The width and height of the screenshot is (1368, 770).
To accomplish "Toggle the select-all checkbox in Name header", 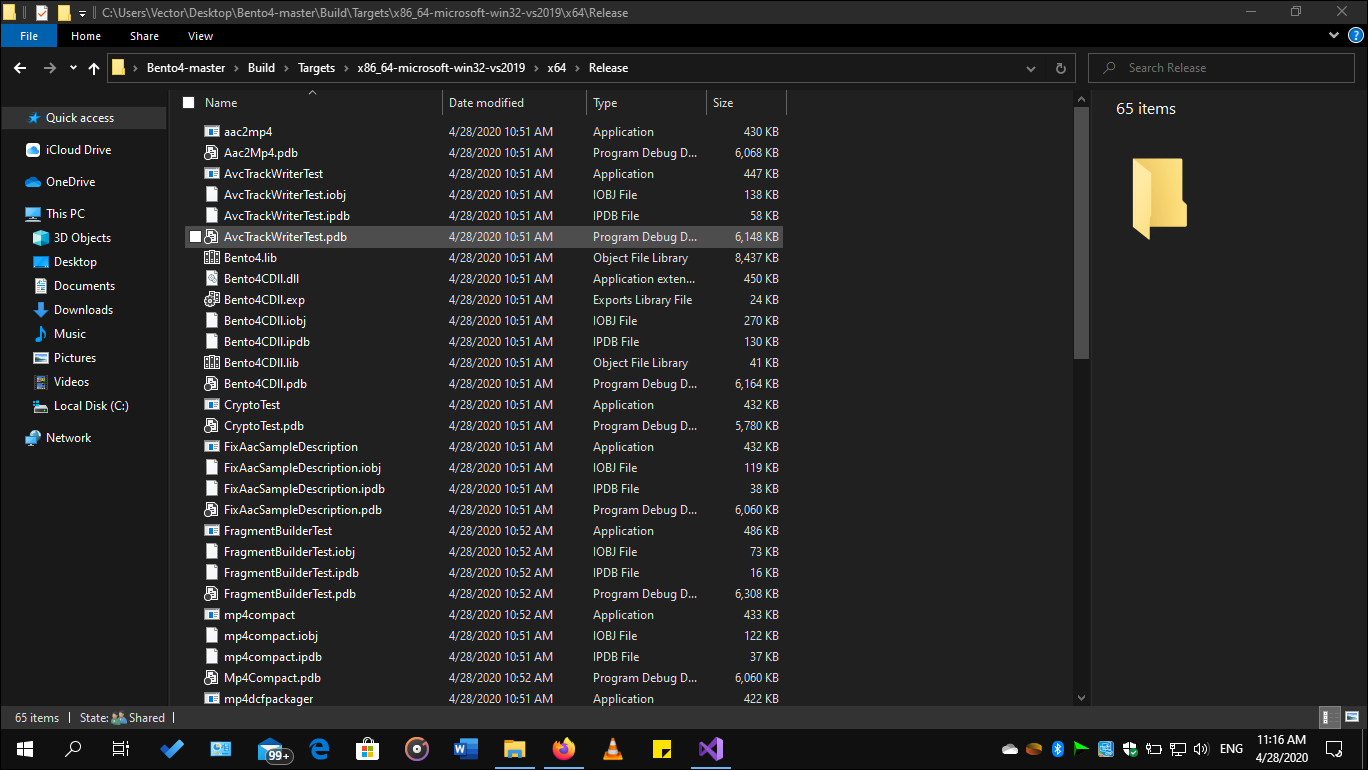I will pyautogui.click(x=188, y=103).
